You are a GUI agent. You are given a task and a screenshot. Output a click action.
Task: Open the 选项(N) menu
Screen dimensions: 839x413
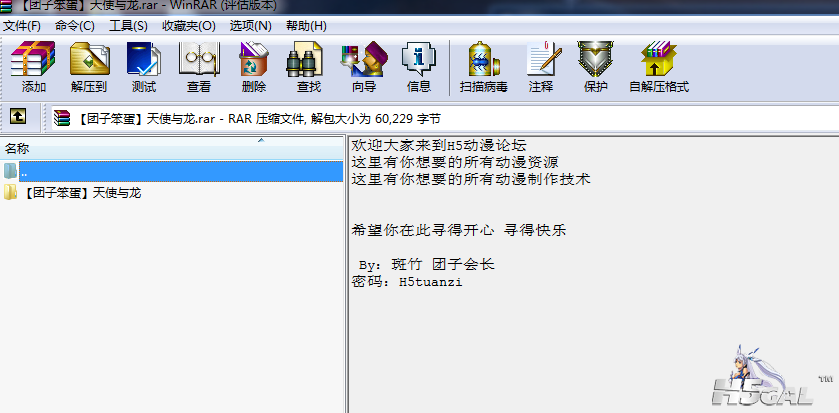coord(250,26)
